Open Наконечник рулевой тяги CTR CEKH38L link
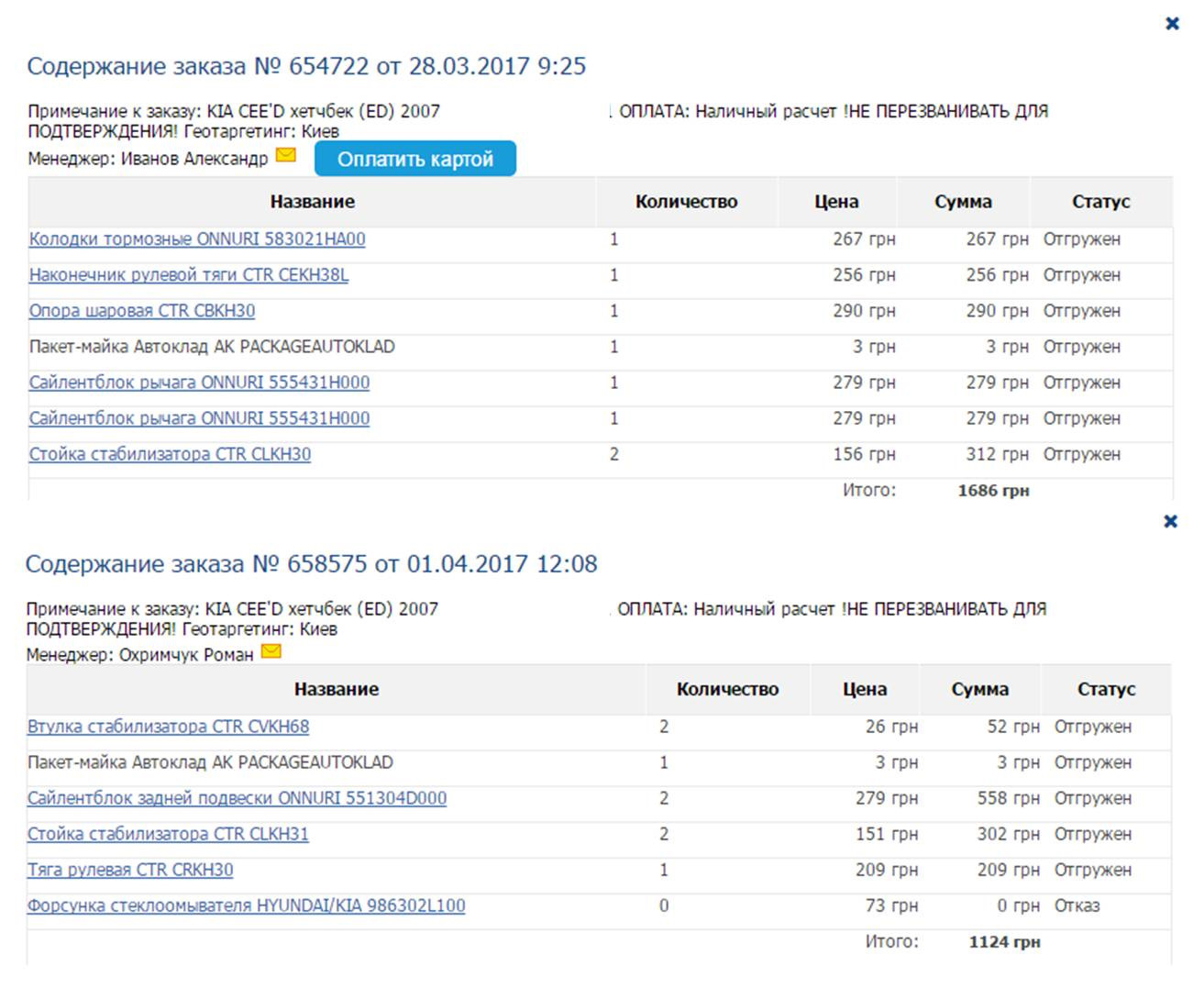 coord(189,275)
